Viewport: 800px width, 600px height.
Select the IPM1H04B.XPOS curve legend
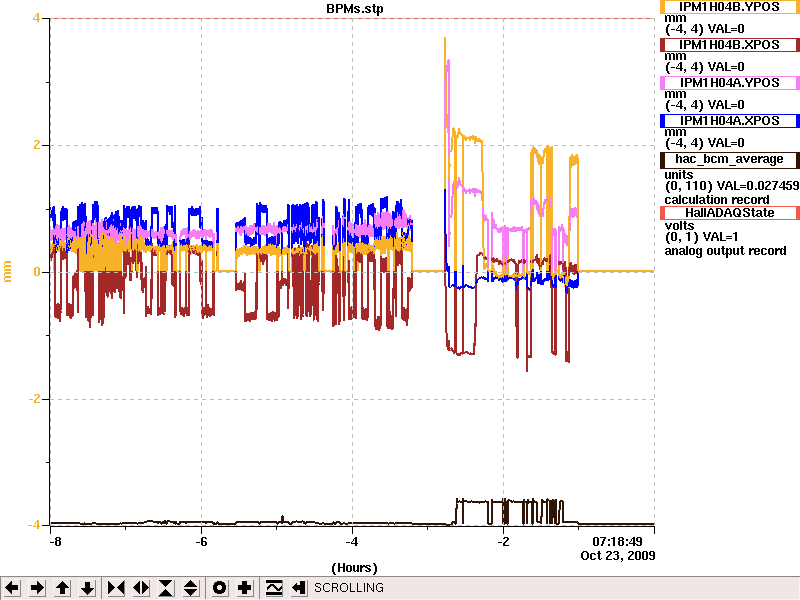pos(730,45)
